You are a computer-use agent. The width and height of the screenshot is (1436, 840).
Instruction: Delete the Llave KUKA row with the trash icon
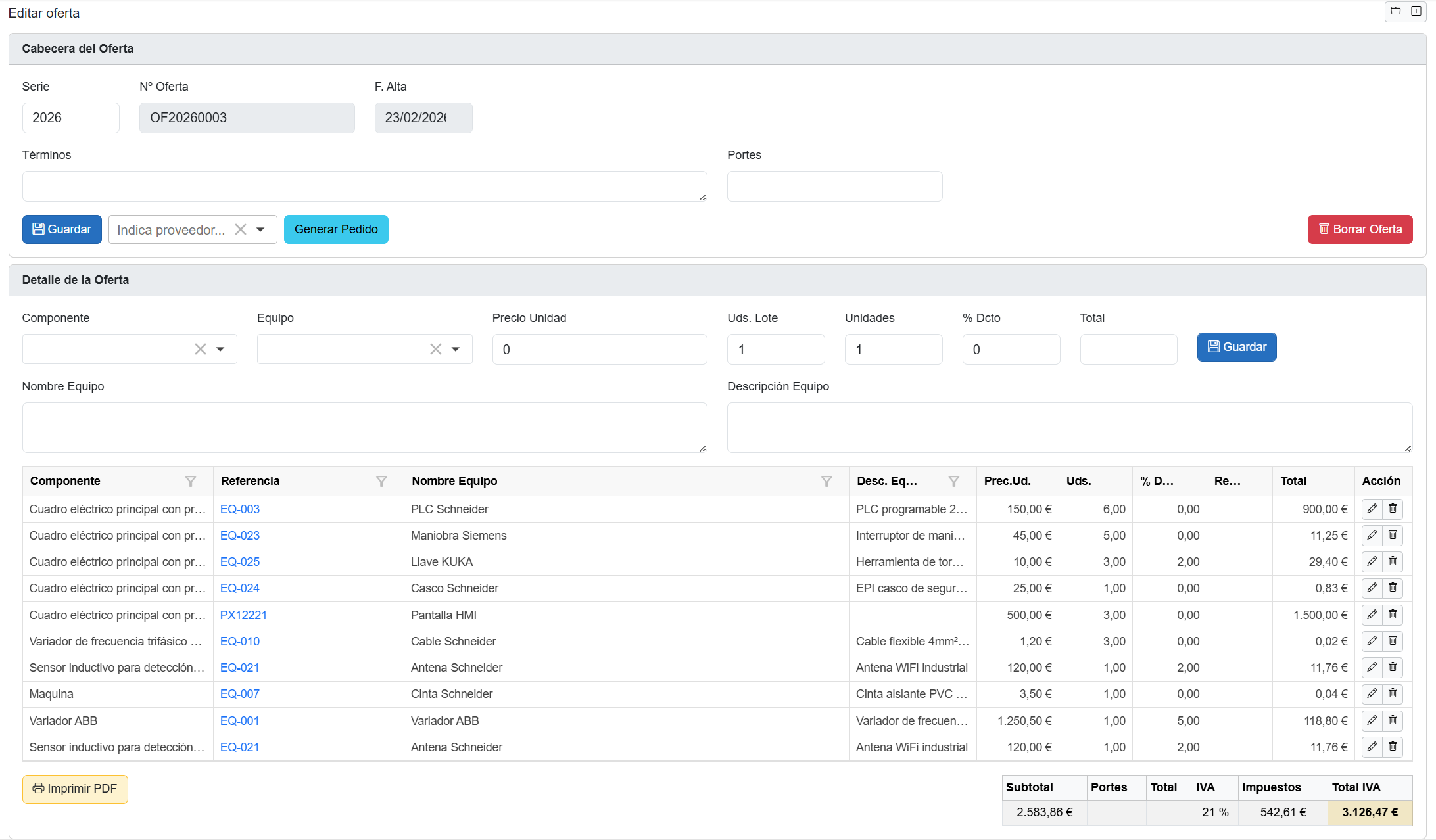[x=1393, y=561]
